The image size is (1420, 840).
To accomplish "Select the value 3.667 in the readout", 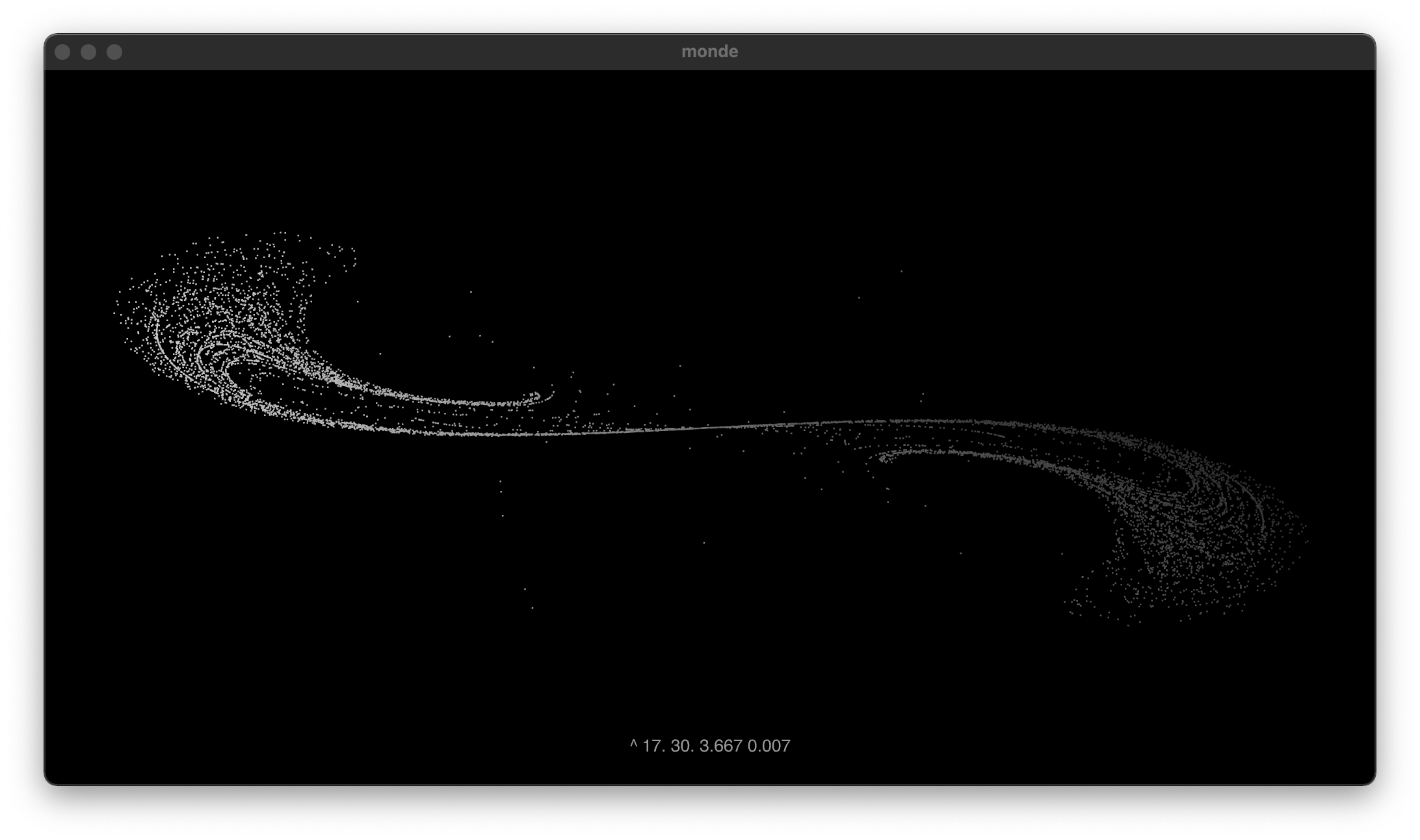I will tap(720, 746).
